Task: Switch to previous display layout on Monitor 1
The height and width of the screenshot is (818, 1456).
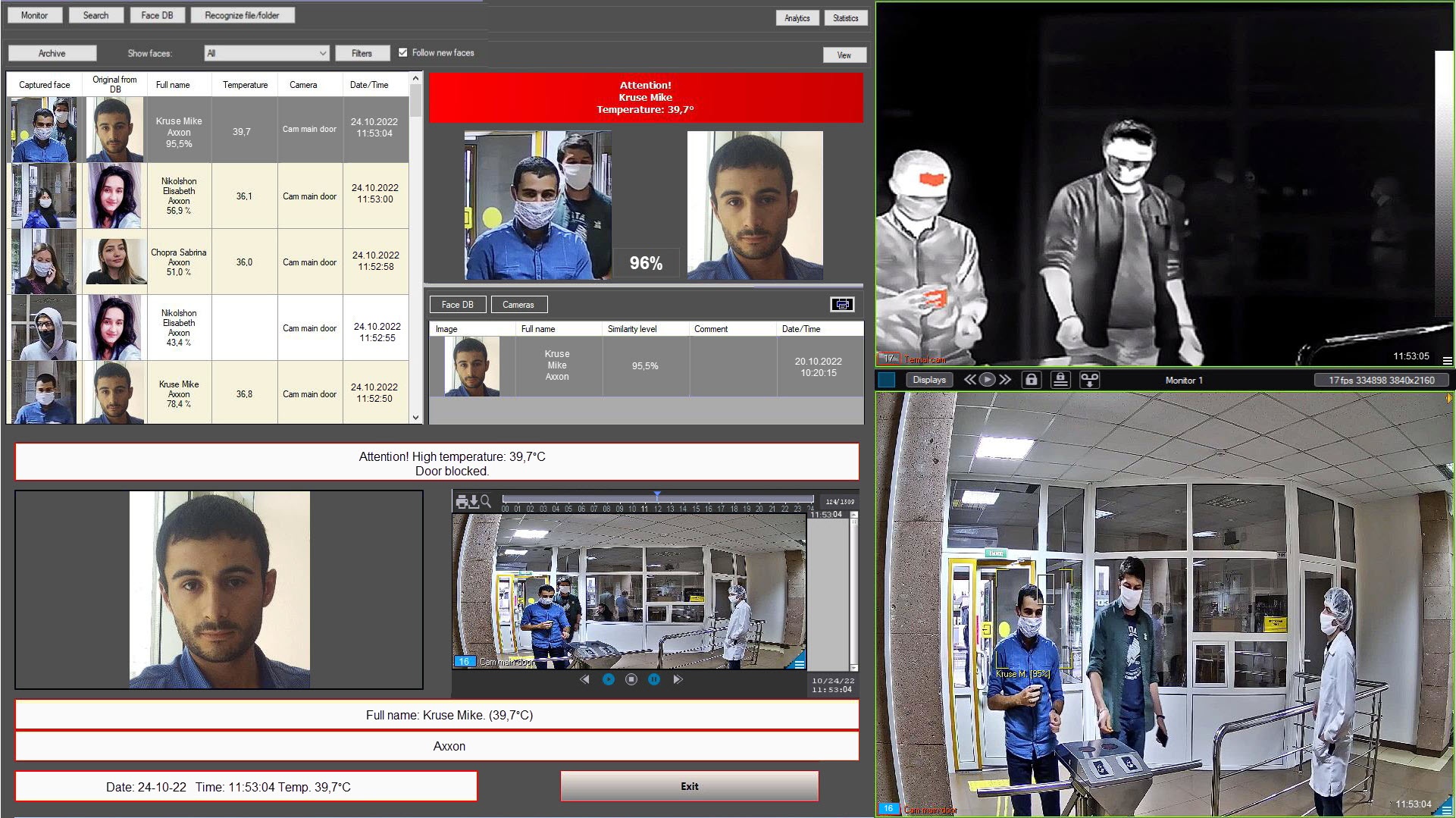Action: (x=969, y=380)
